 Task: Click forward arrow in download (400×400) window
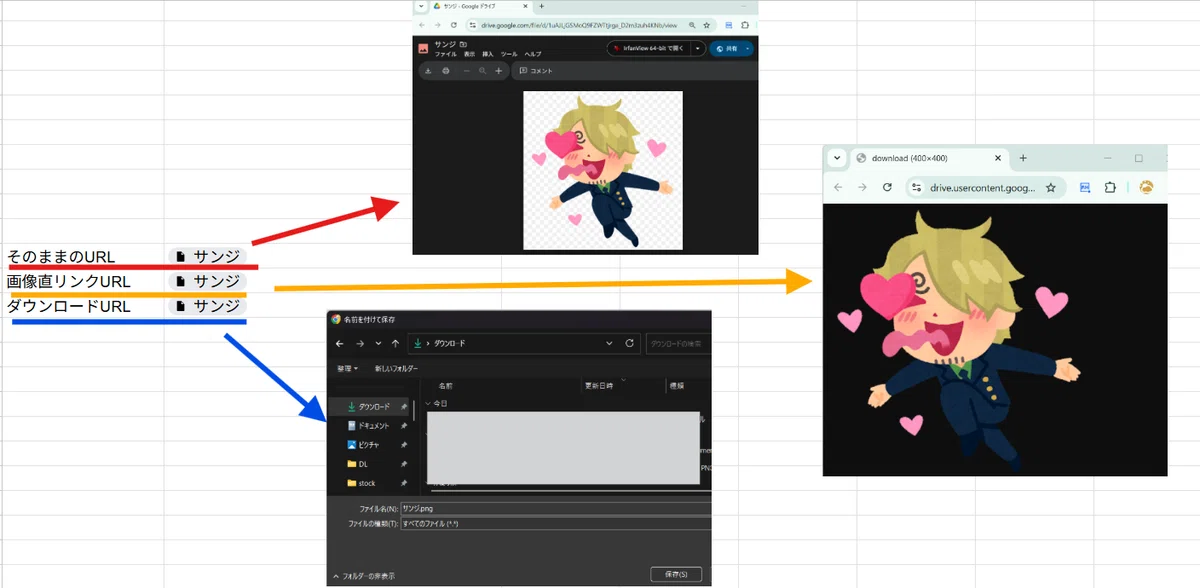click(862, 187)
